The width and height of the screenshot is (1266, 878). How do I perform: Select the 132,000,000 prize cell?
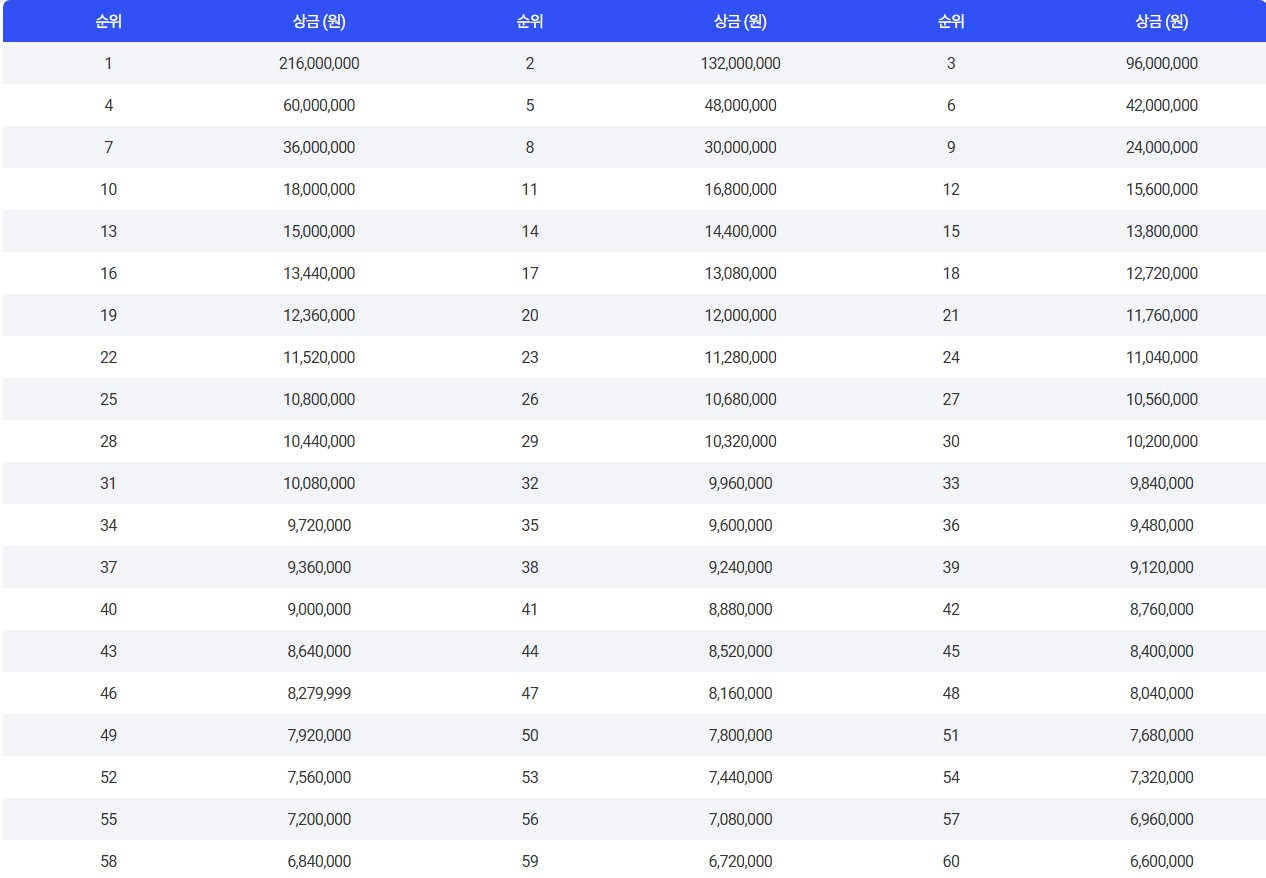coord(741,63)
